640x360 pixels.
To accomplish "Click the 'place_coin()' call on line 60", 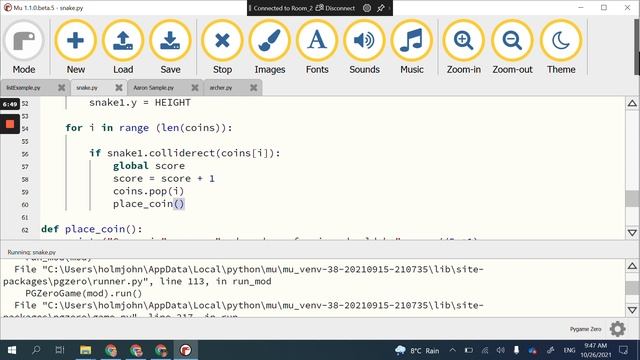I will 149,204.
